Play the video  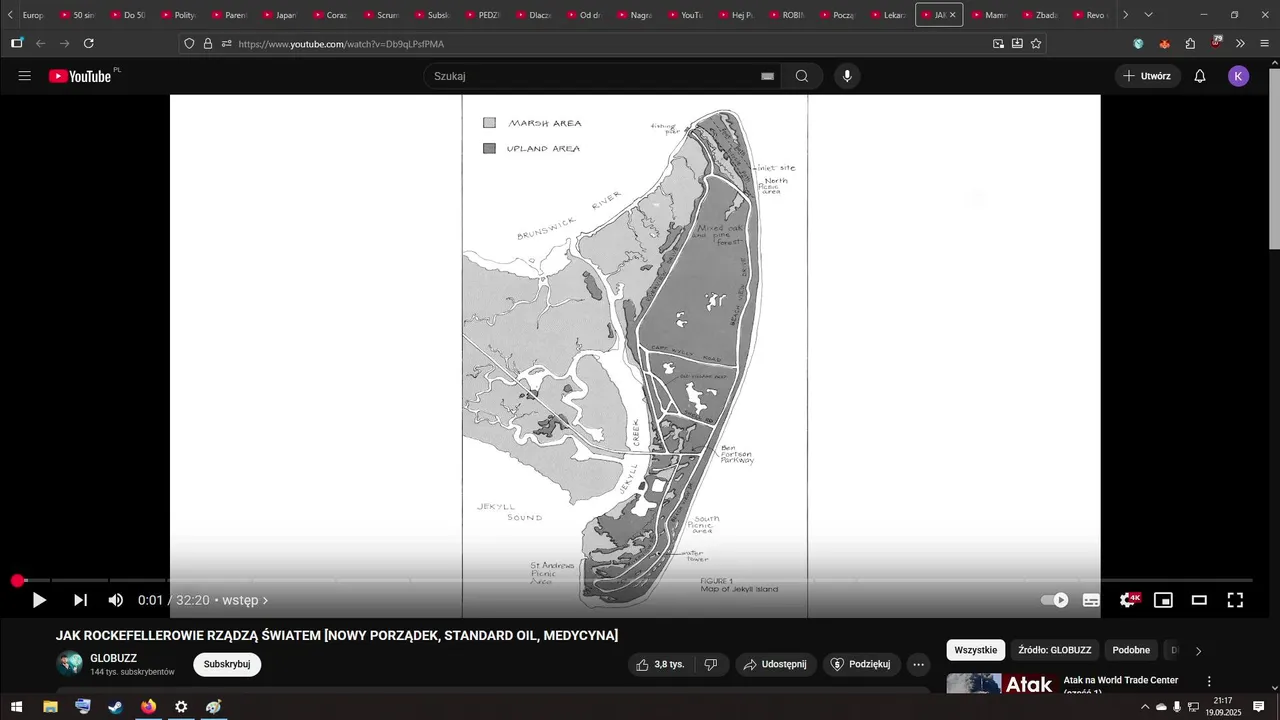(39, 600)
